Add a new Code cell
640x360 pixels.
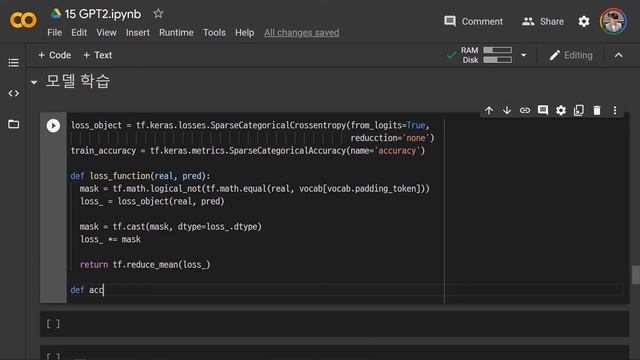[54, 55]
